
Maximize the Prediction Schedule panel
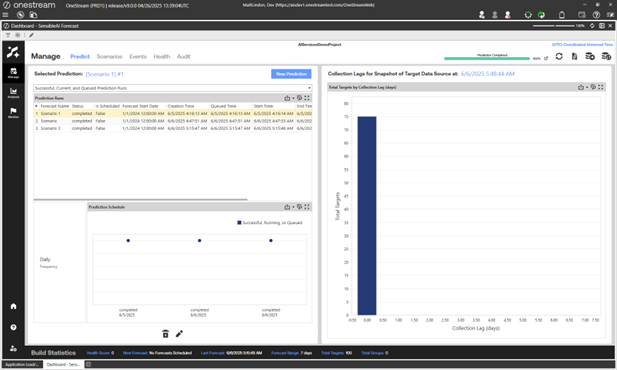(307, 207)
